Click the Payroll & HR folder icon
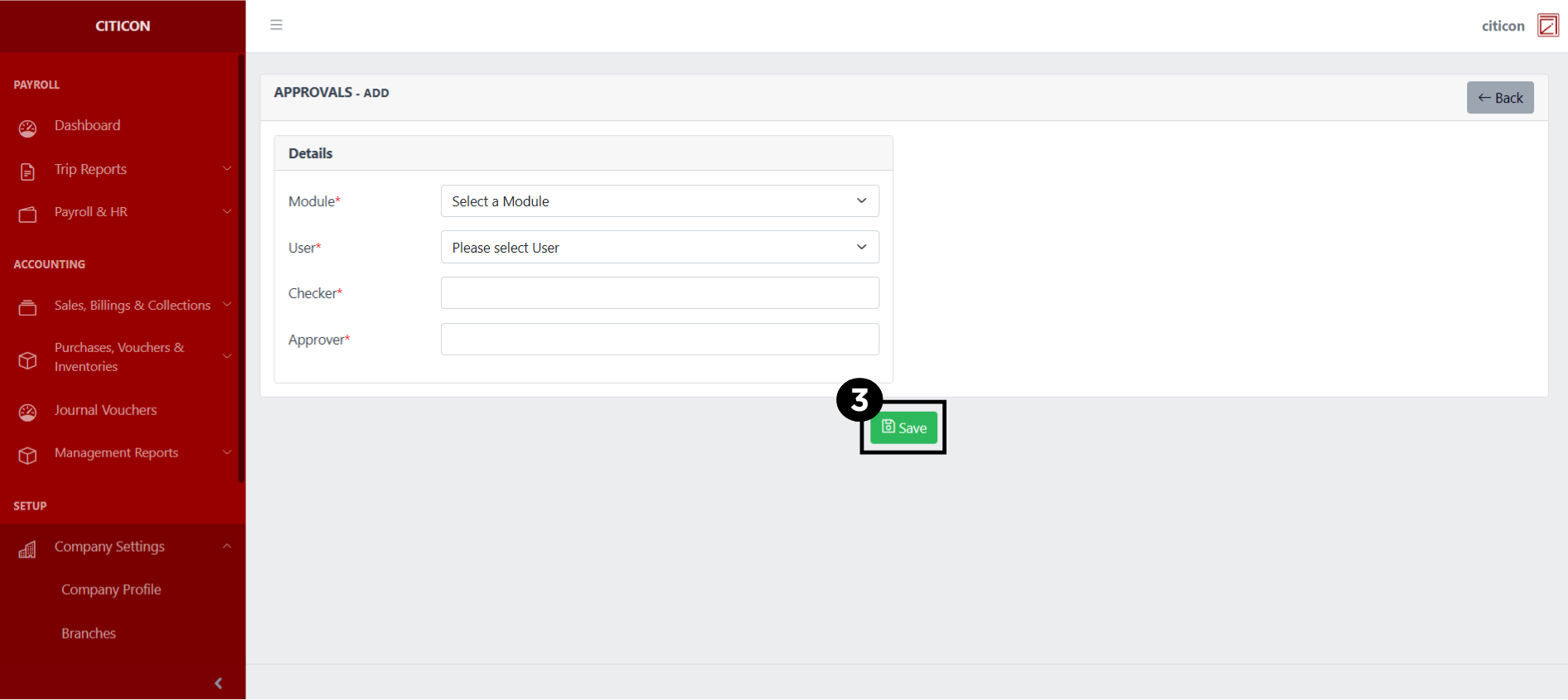Screen dimensions: 1568x700 27,215
